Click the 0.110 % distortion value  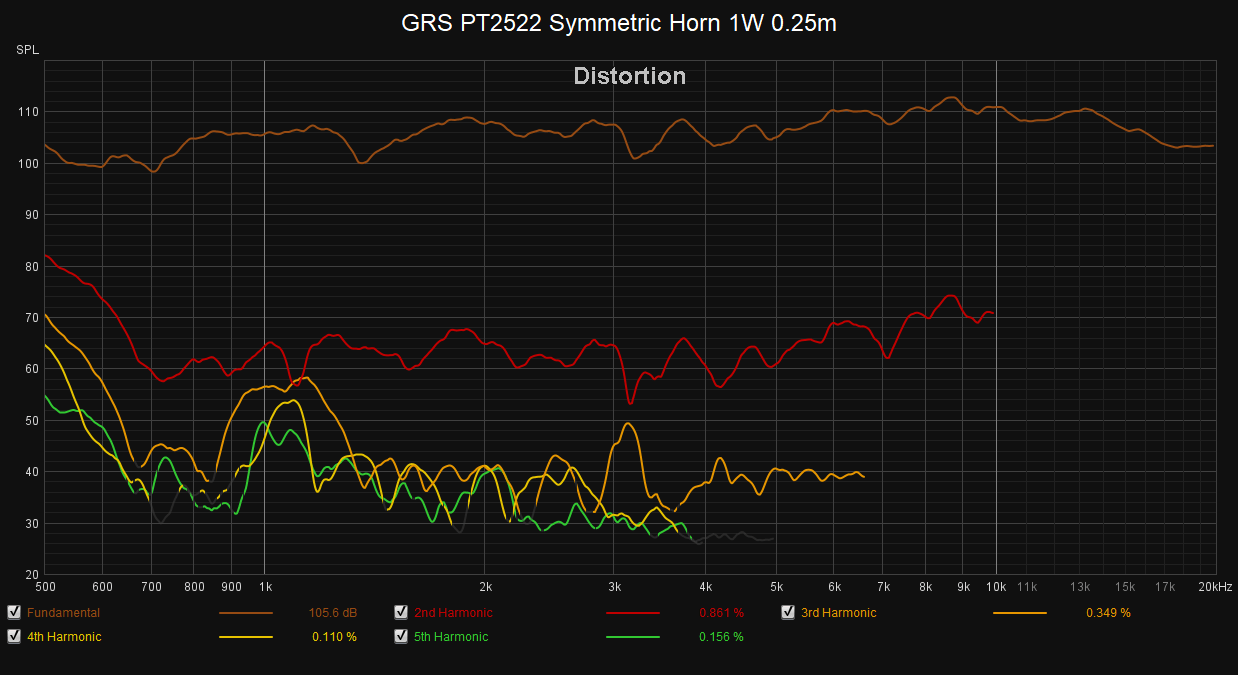tap(334, 636)
